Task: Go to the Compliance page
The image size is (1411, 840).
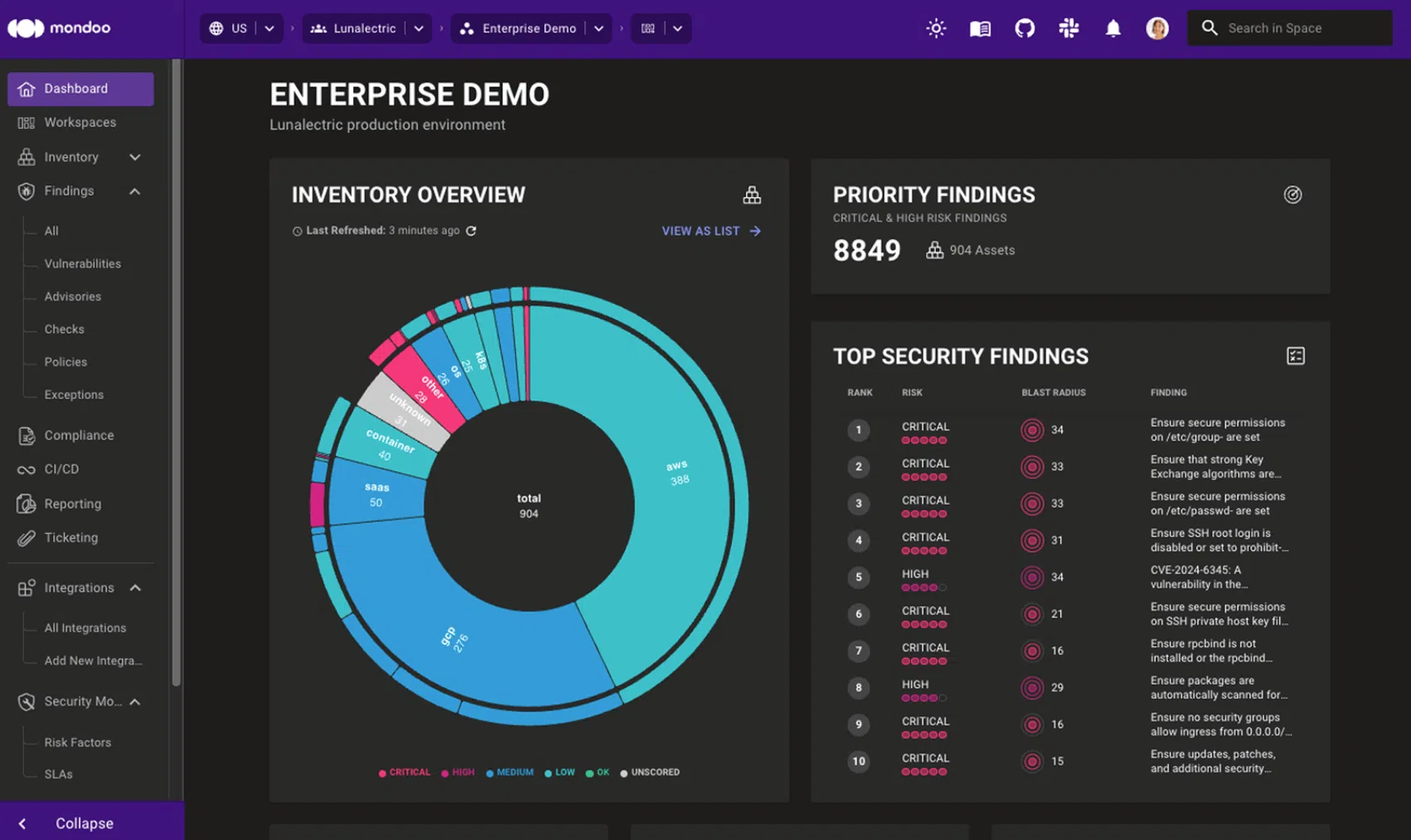Action: (x=79, y=435)
